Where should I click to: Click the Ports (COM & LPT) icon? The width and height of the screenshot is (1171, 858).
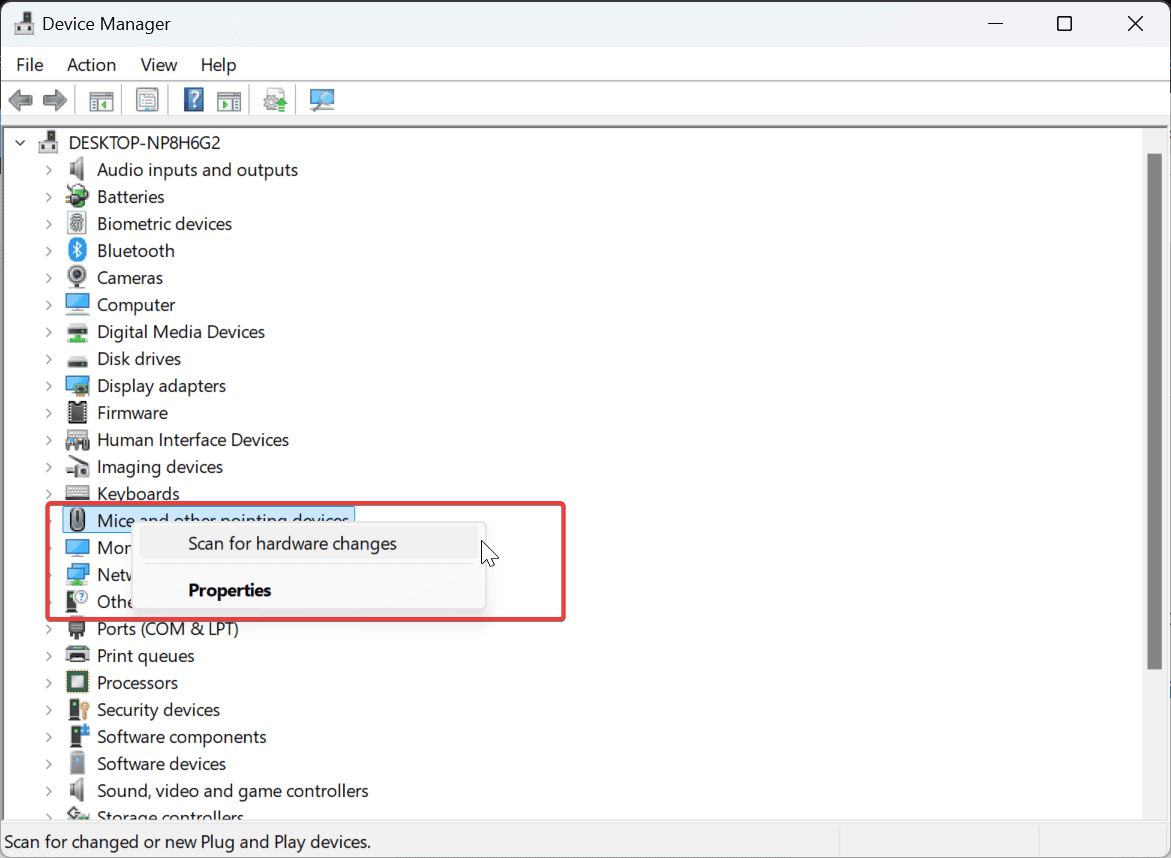77,629
